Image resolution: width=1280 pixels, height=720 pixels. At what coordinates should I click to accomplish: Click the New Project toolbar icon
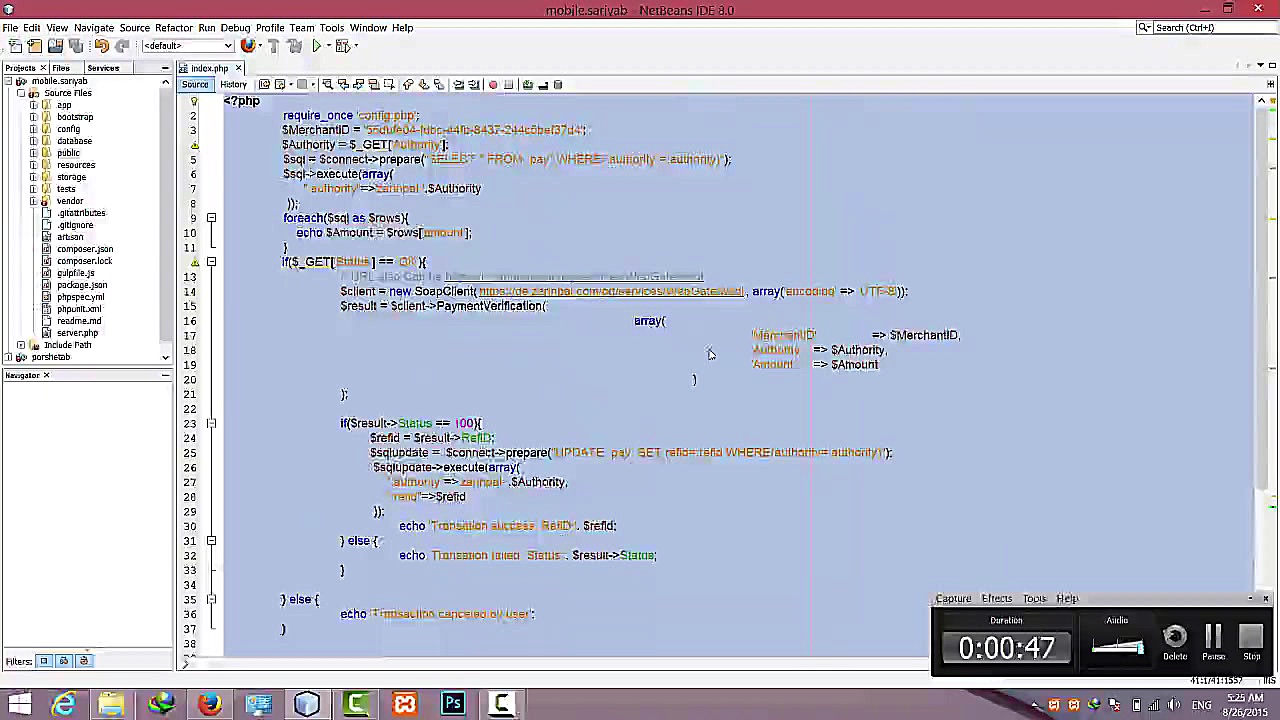tap(34, 46)
